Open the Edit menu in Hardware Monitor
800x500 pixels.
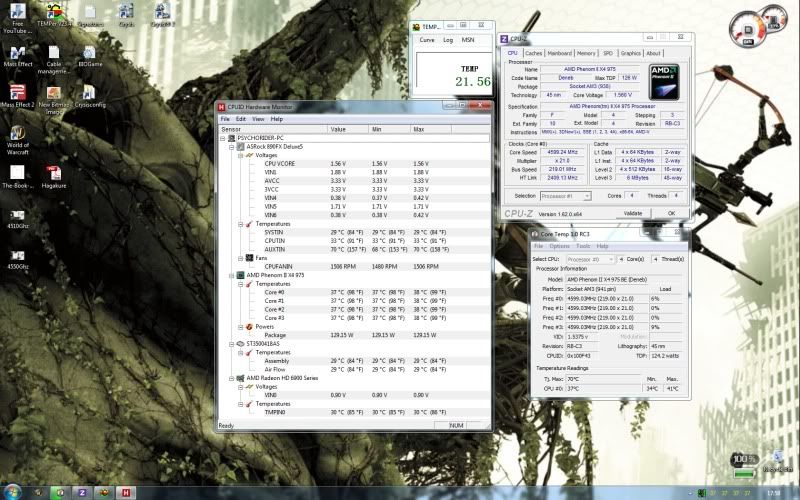(241, 119)
